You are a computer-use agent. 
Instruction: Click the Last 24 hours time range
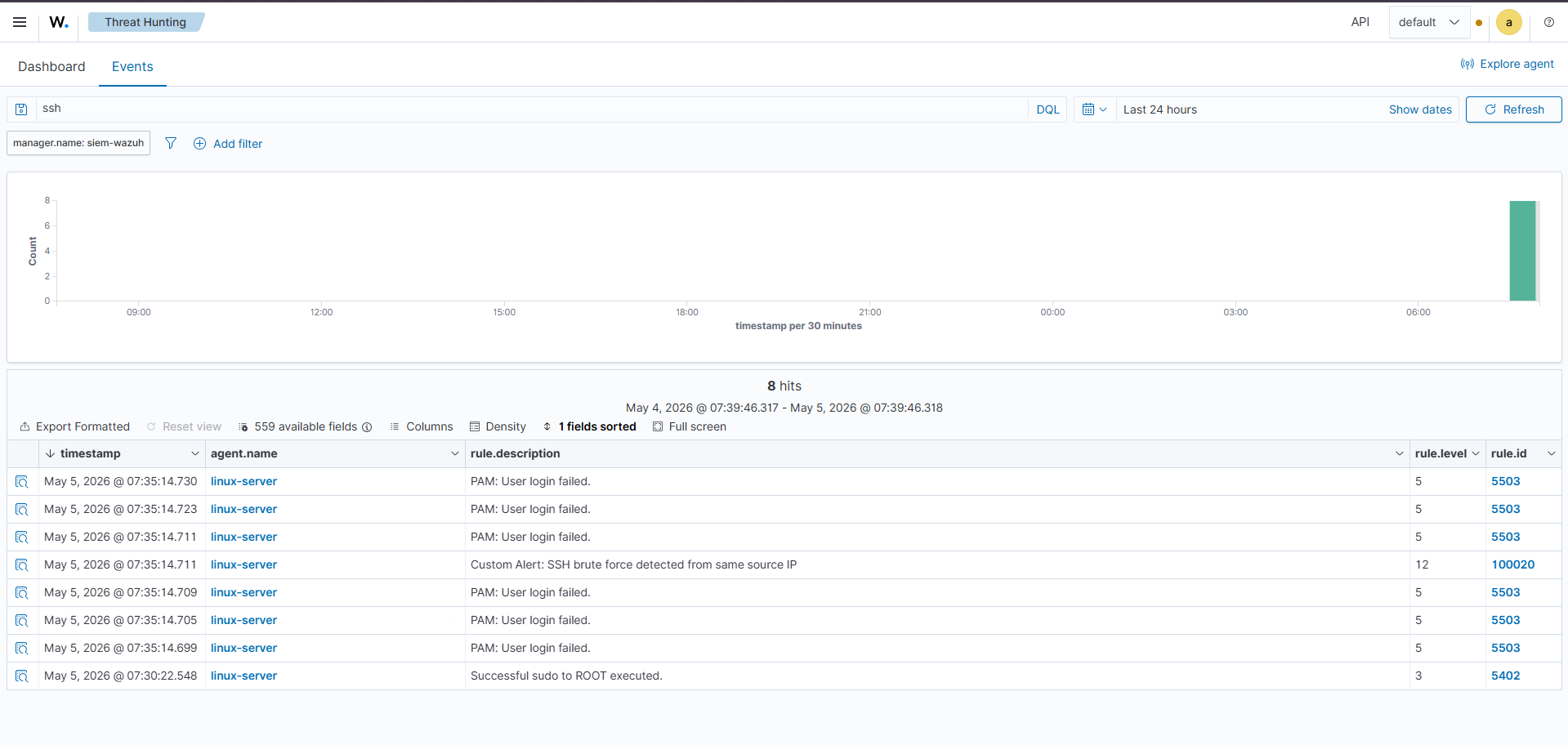pyautogui.click(x=1159, y=109)
